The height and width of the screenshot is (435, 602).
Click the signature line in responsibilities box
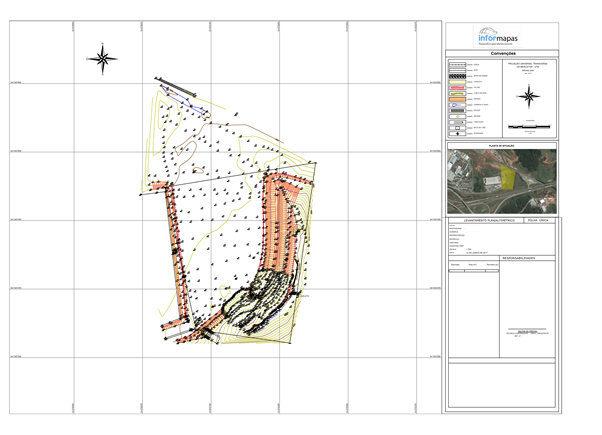click(527, 329)
